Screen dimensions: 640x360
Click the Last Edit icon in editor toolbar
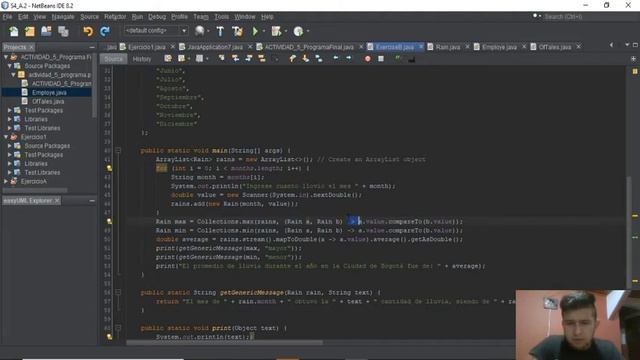click(x=168, y=59)
